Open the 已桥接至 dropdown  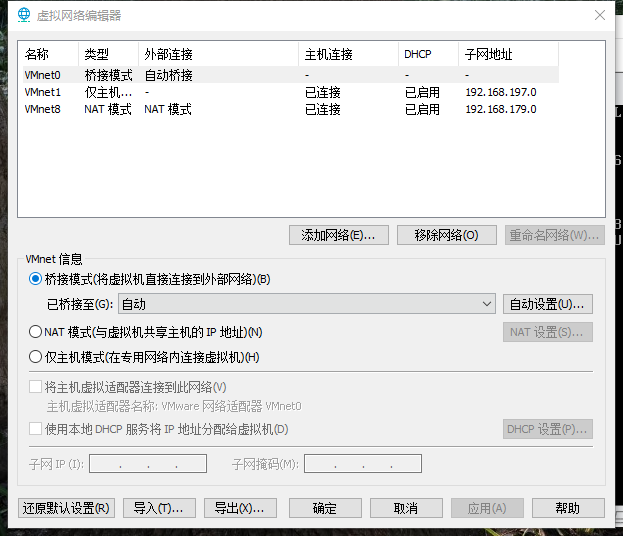tap(307, 304)
